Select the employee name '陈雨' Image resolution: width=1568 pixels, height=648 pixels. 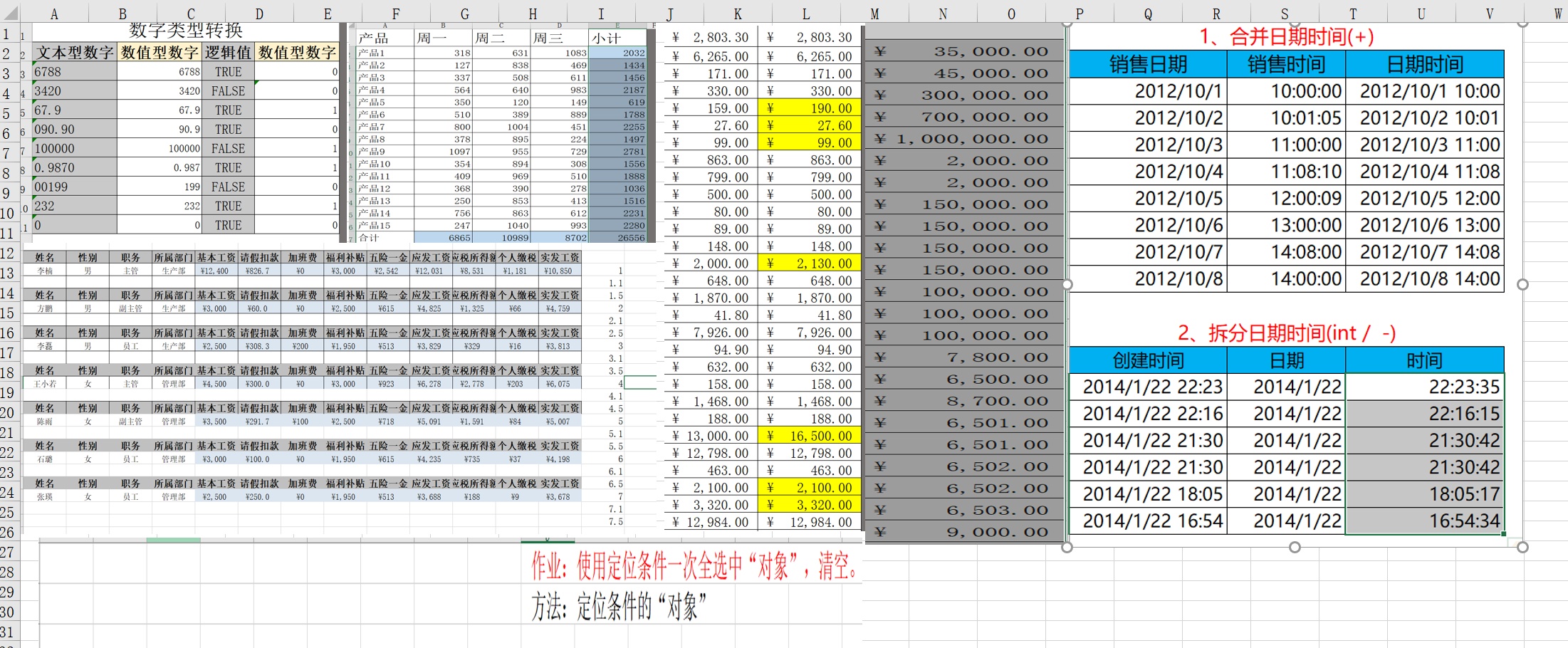click(x=45, y=422)
